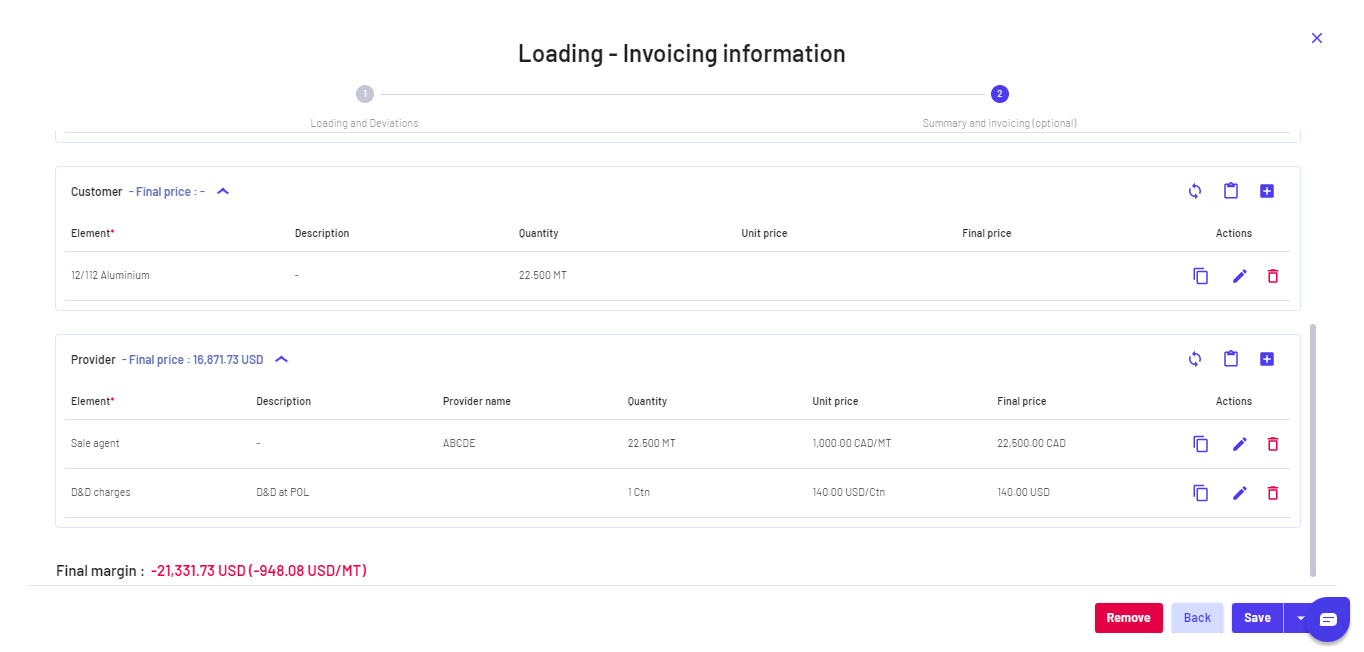Click the 22.500 MT quantity in Customer table
The width and height of the screenshot is (1364, 652).
pos(543,275)
